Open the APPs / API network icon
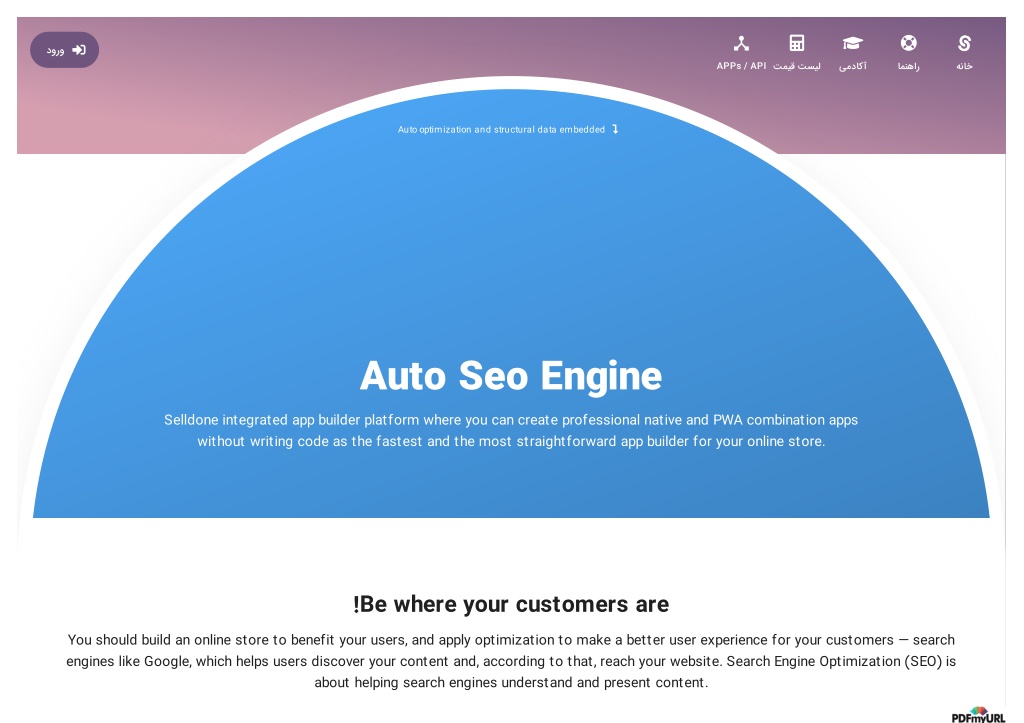Image resolution: width=1024 pixels, height=723 pixels. click(741, 44)
